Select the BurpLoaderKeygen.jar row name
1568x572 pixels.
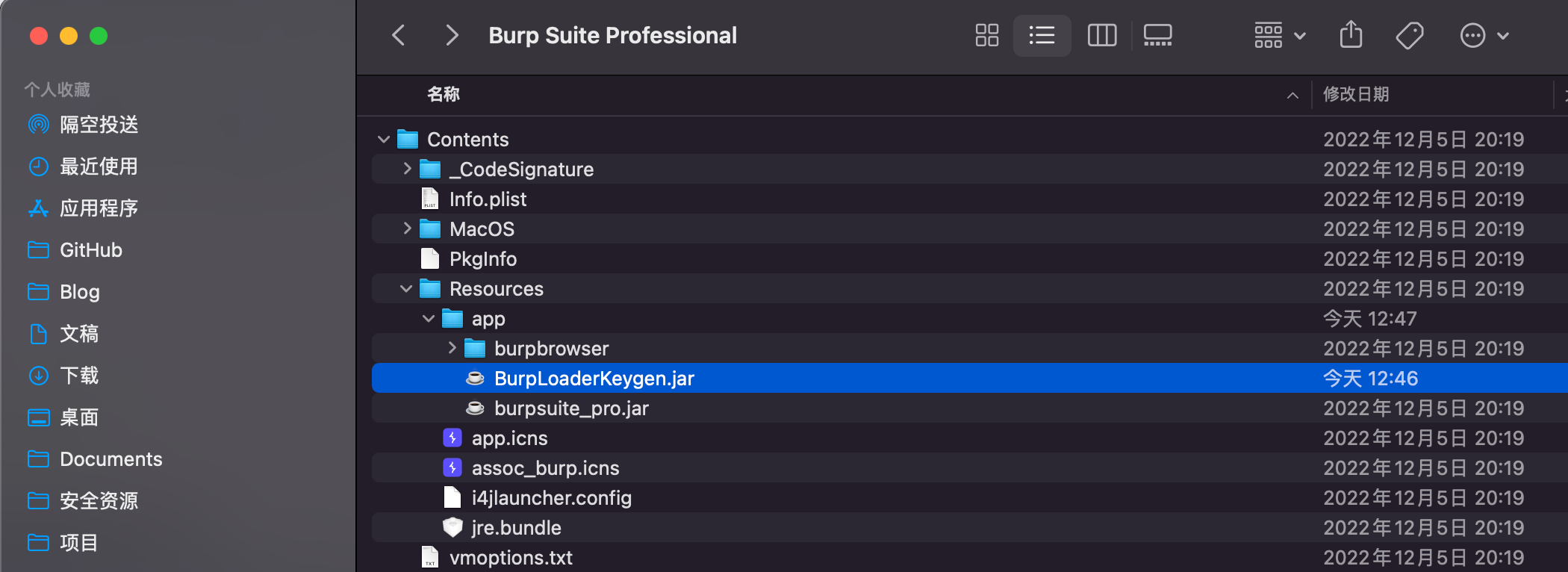[x=594, y=379]
